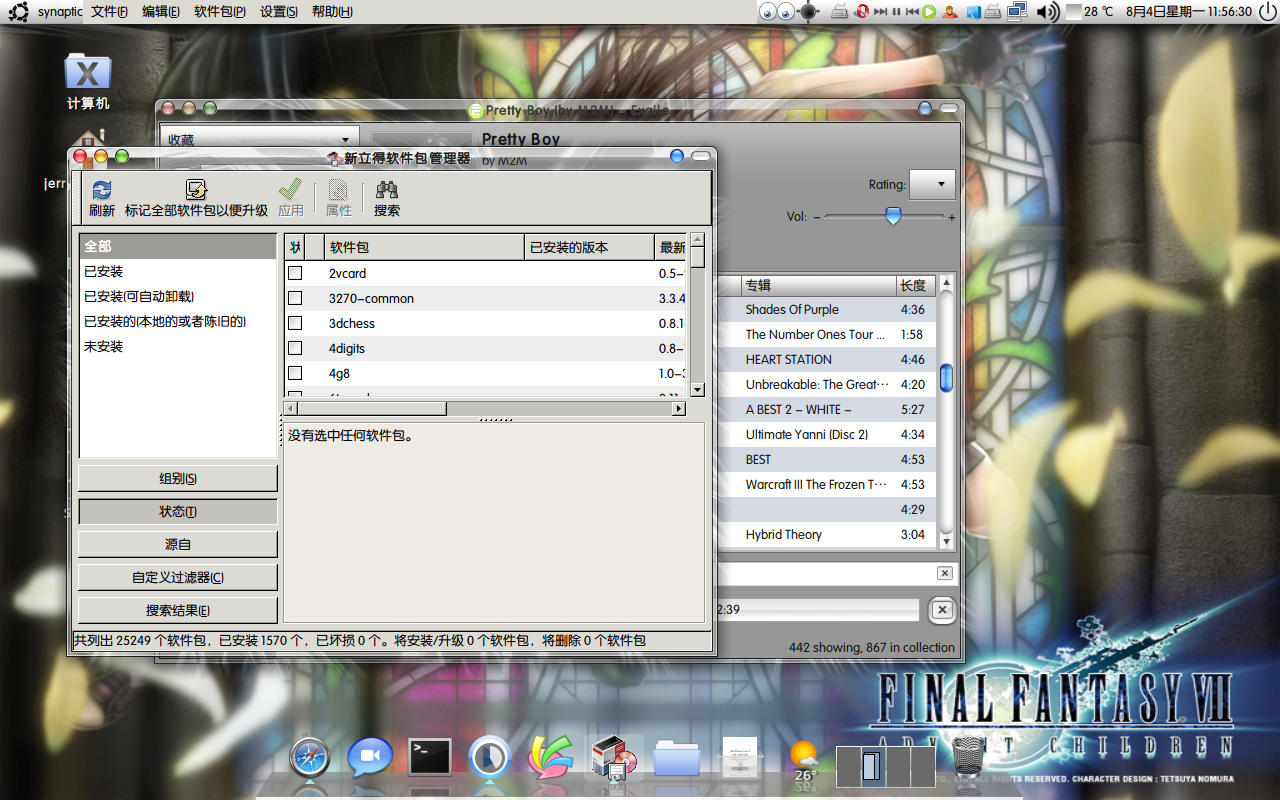
Task: Open the trash can in the dock
Action: coord(968,757)
